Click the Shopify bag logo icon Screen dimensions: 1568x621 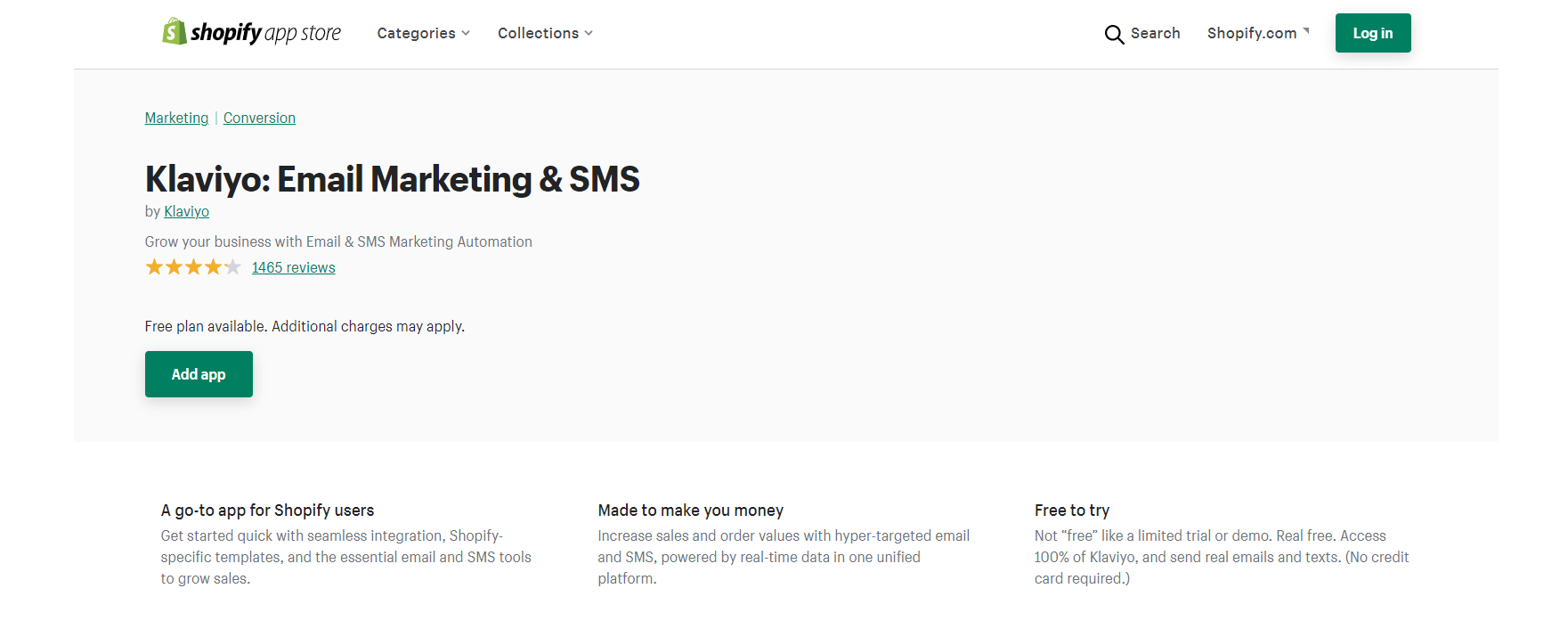tap(174, 32)
